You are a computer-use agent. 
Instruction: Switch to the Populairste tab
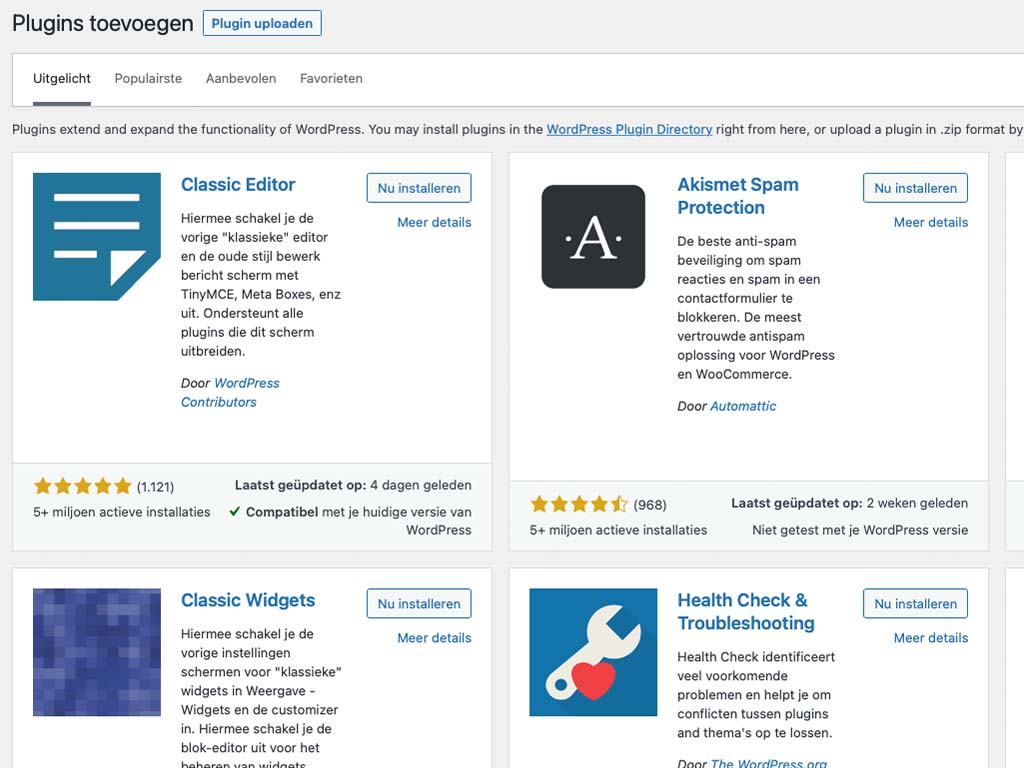click(x=148, y=77)
